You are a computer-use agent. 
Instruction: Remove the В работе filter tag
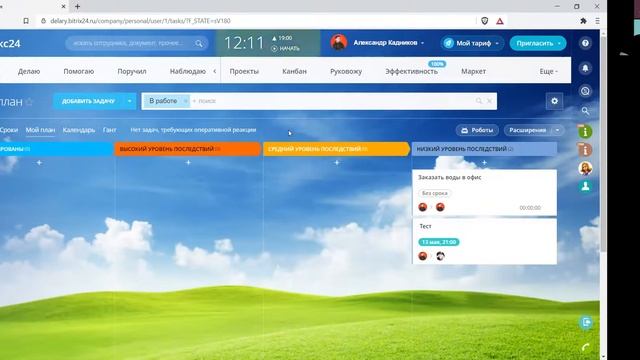[185, 101]
